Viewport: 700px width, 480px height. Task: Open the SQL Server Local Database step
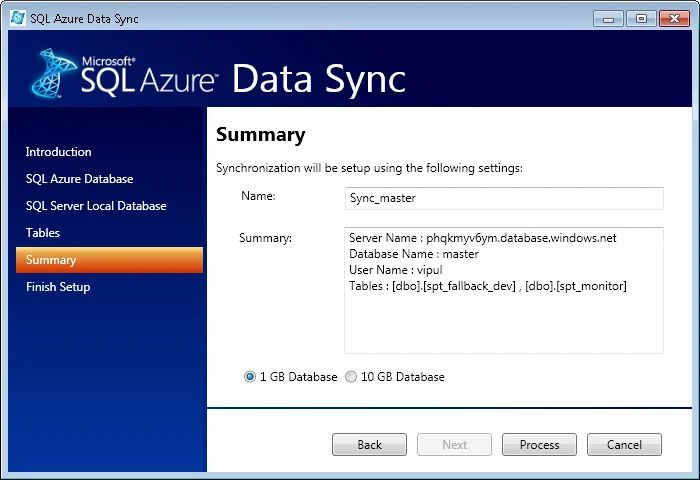click(x=96, y=206)
